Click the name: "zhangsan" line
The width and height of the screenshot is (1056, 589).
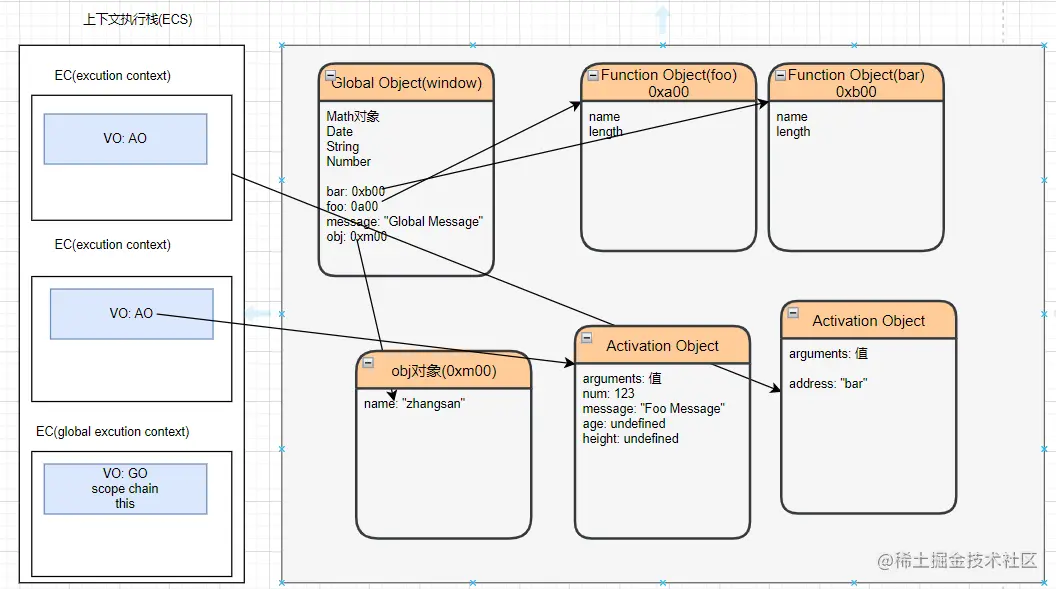(414, 404)
